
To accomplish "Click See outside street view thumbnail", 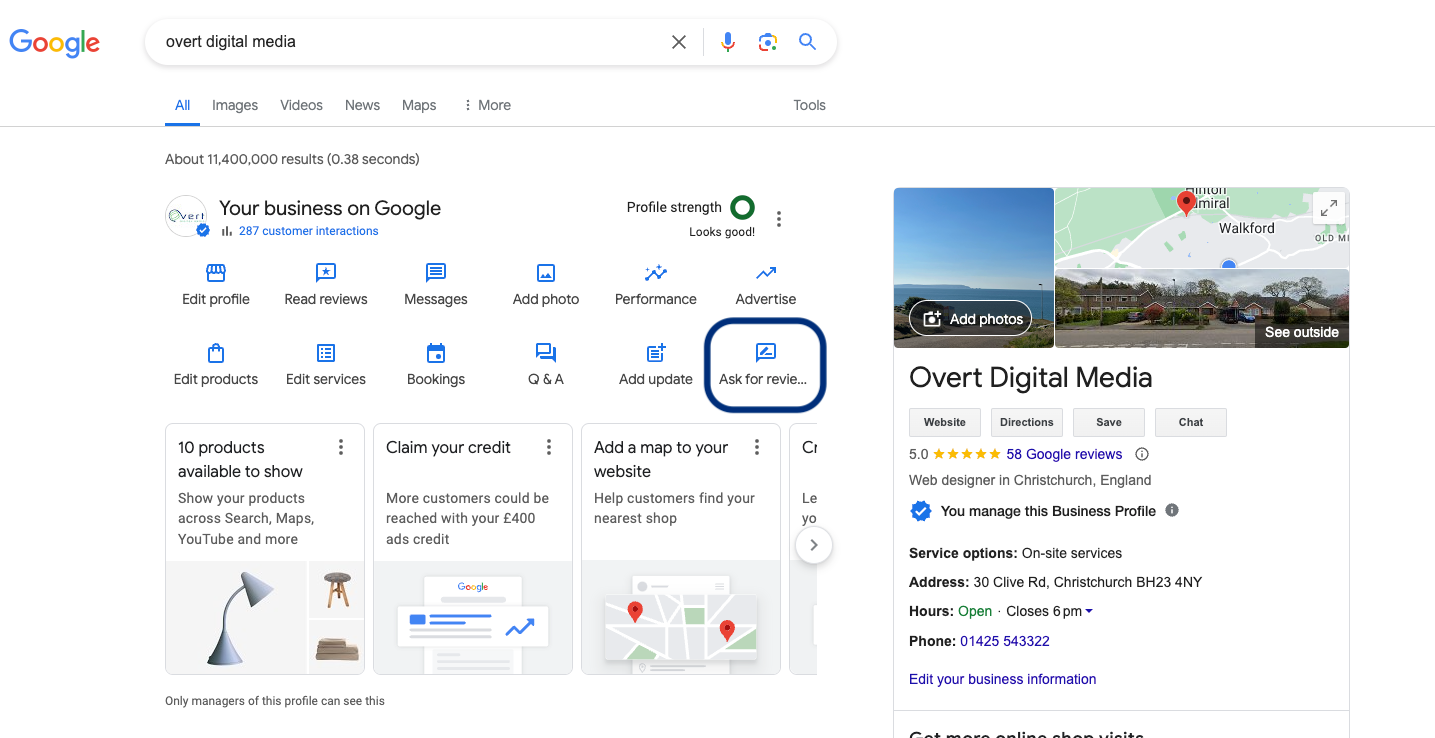I will tap(1202, 308).
